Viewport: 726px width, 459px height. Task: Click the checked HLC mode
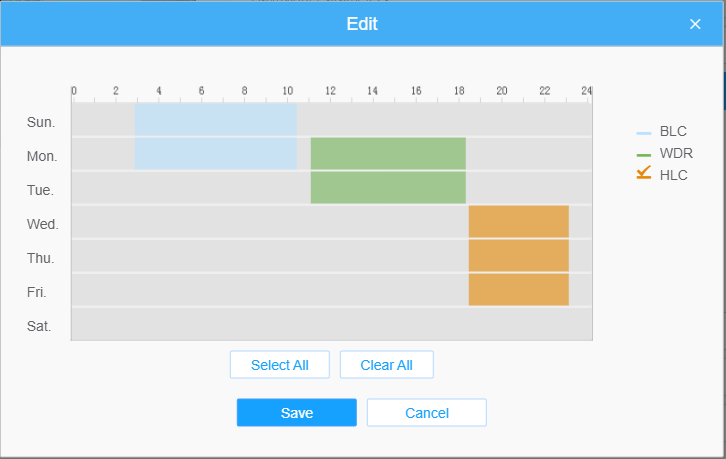662,175
